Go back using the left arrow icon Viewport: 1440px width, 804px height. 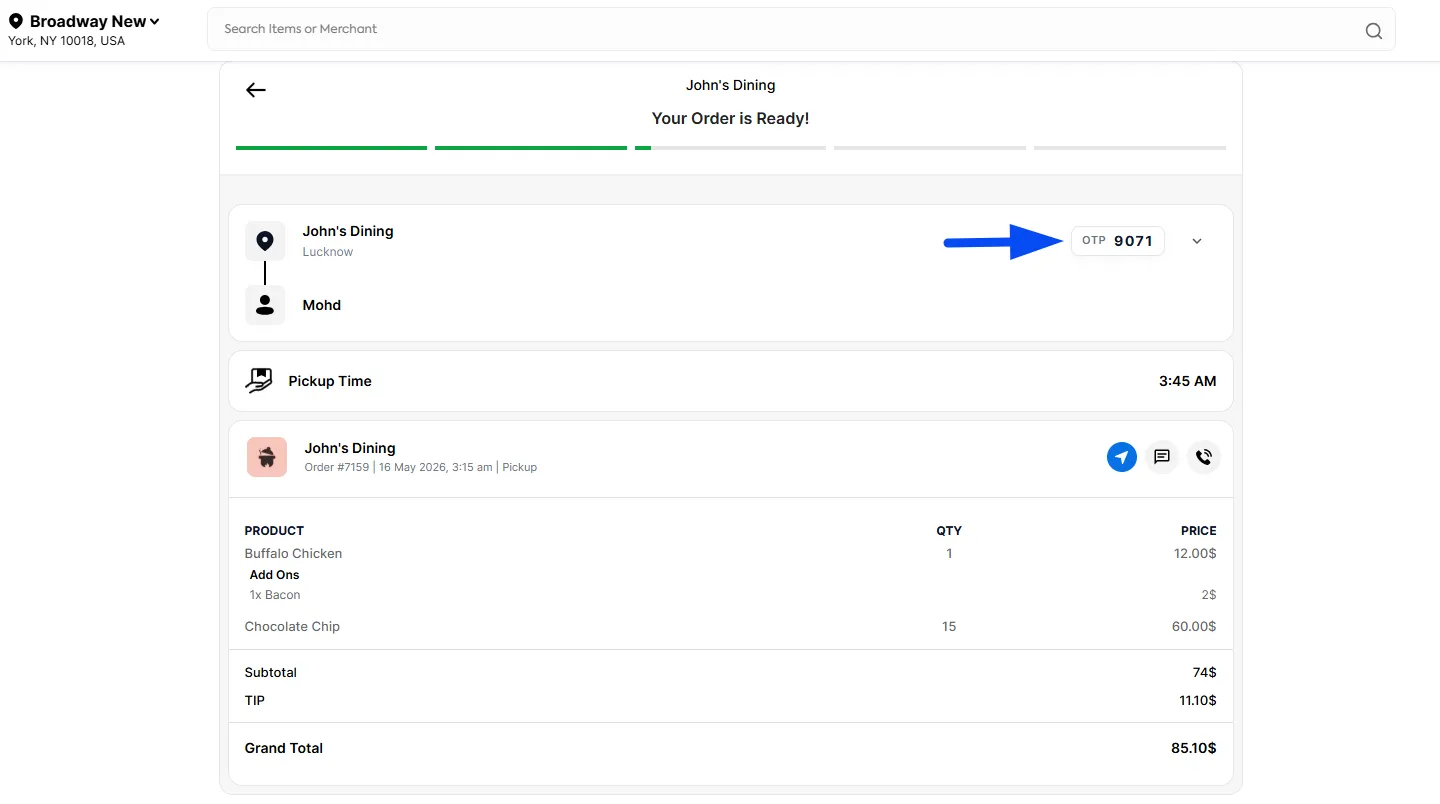click(x=256, y=90)
